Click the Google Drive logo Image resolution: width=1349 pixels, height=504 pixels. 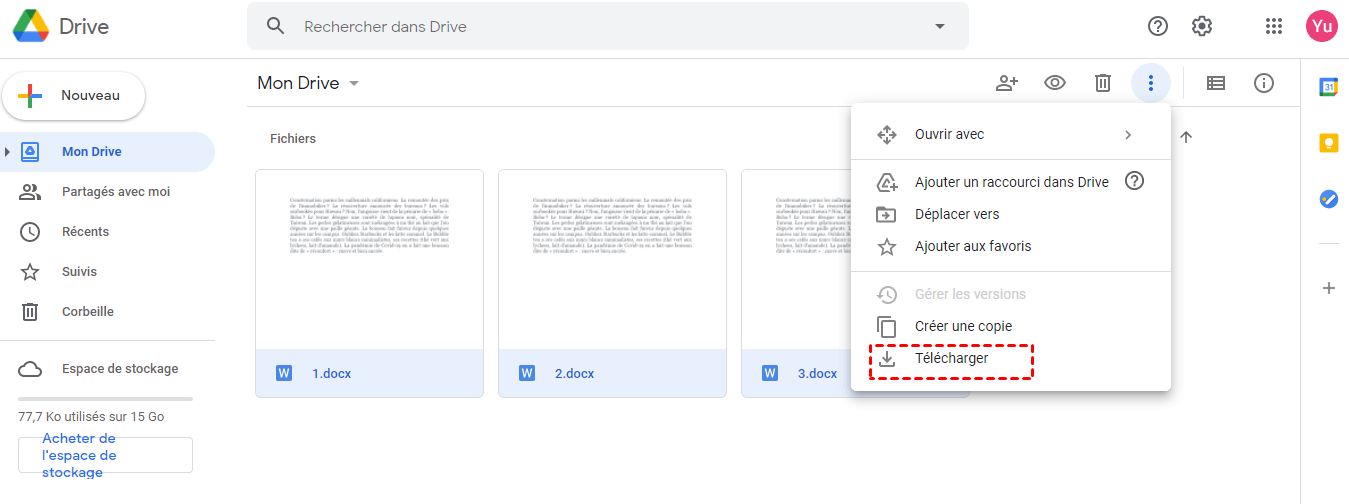pyautogui.click(x=30, y=26)
